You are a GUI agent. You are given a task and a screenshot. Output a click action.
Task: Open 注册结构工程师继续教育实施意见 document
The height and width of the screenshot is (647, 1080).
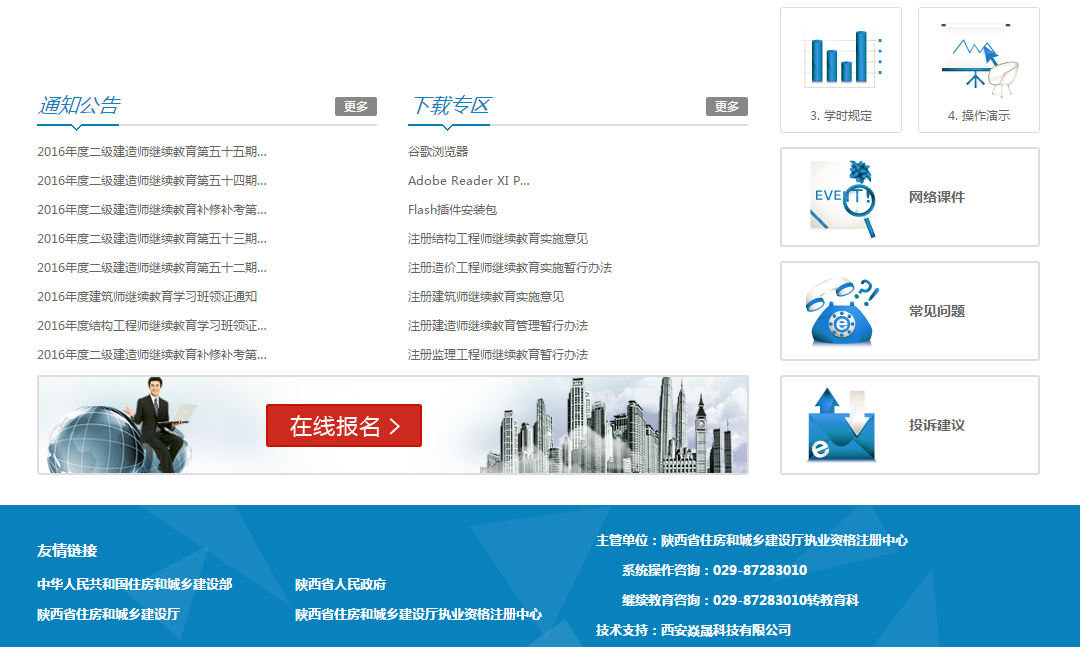coord(497,239)
